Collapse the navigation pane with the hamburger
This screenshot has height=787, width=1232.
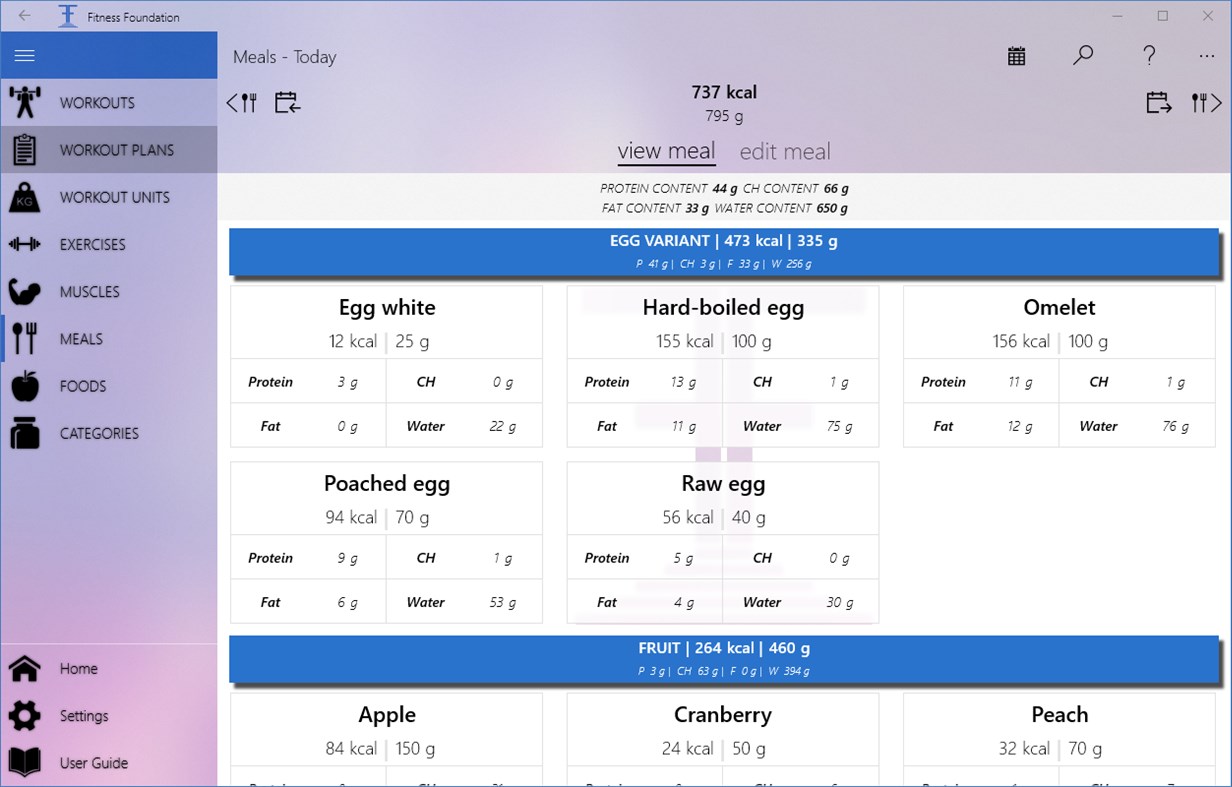[x=24, y=56]
